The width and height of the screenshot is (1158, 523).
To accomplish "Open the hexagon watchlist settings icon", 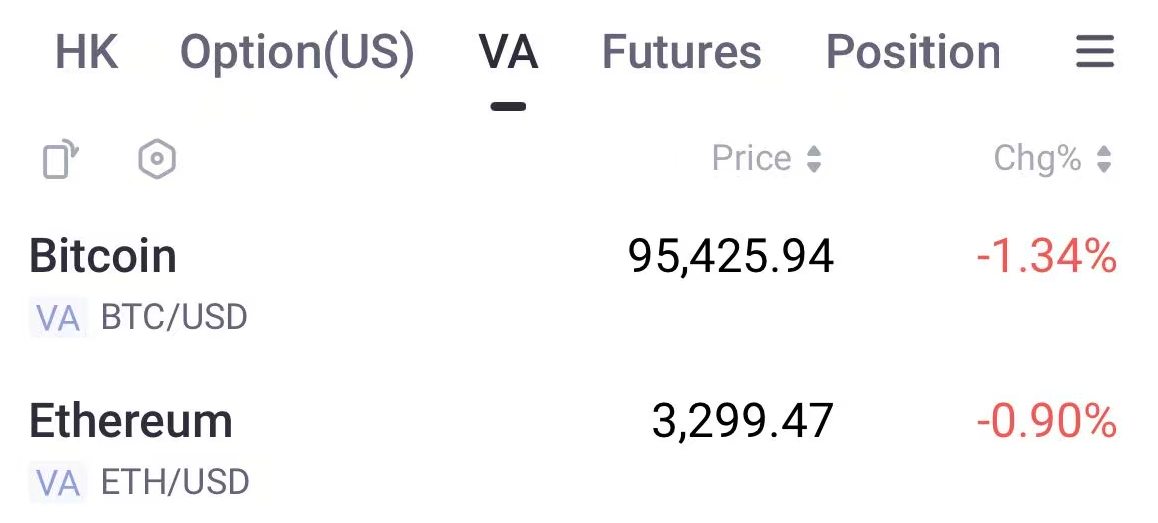I will click(x=157, y=159).
